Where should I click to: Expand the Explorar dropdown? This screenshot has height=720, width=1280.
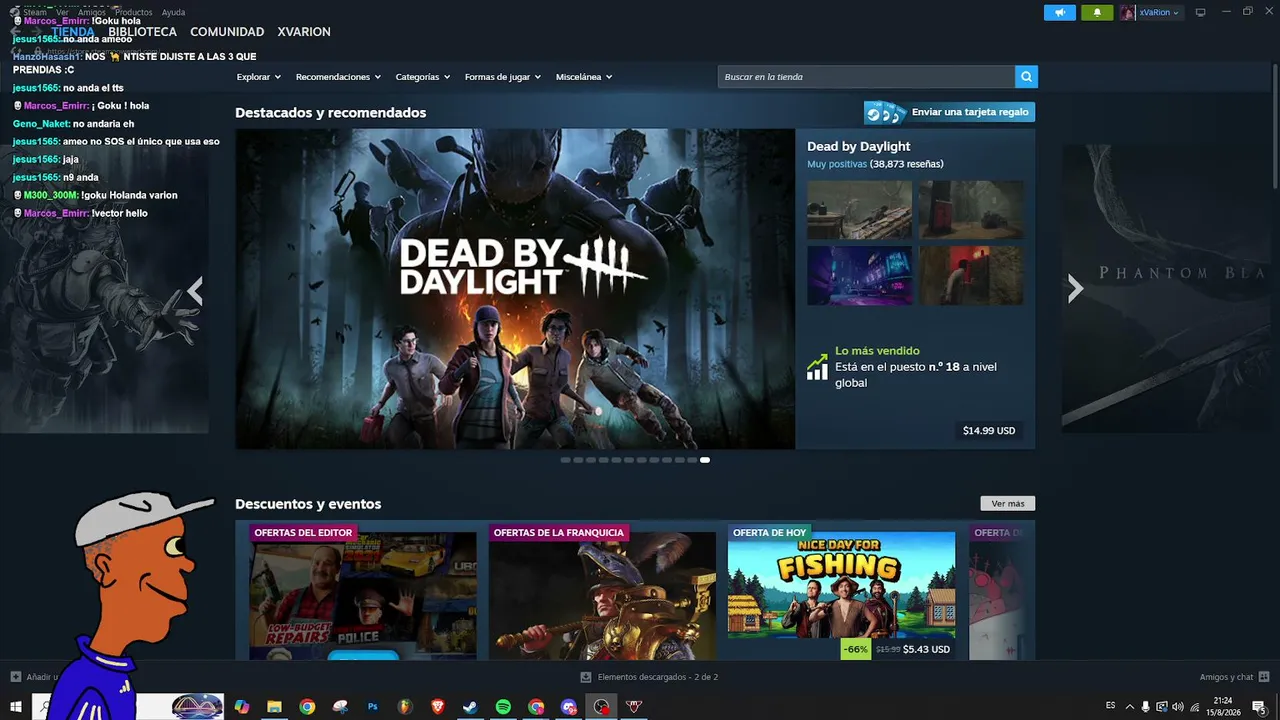click(259, 77)
